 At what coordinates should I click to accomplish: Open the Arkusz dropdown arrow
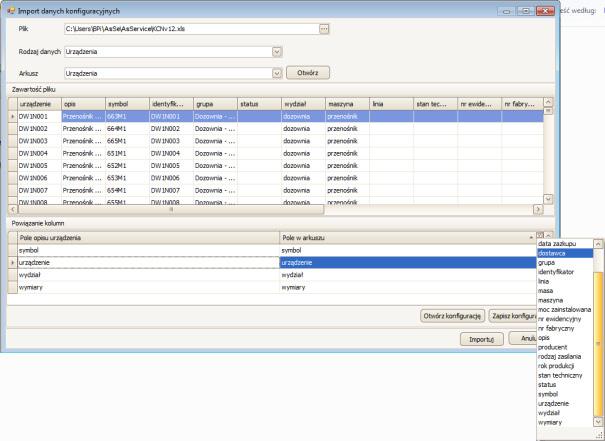[x=277, y=73]
